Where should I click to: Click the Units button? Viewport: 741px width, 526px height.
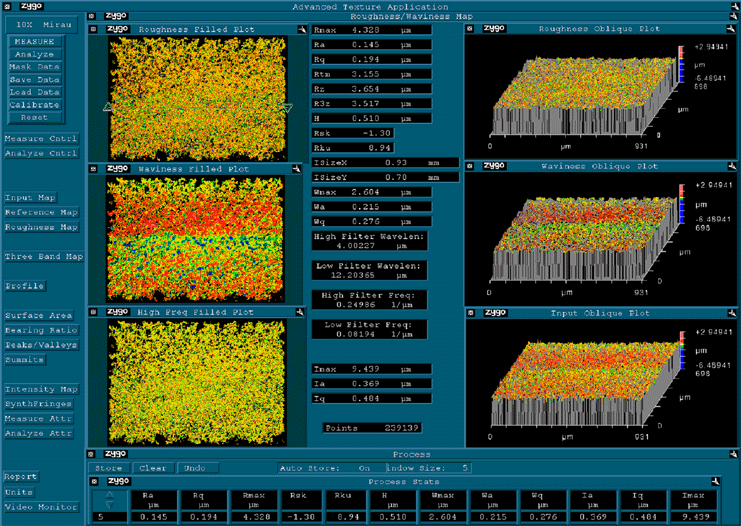click(19, 492)
